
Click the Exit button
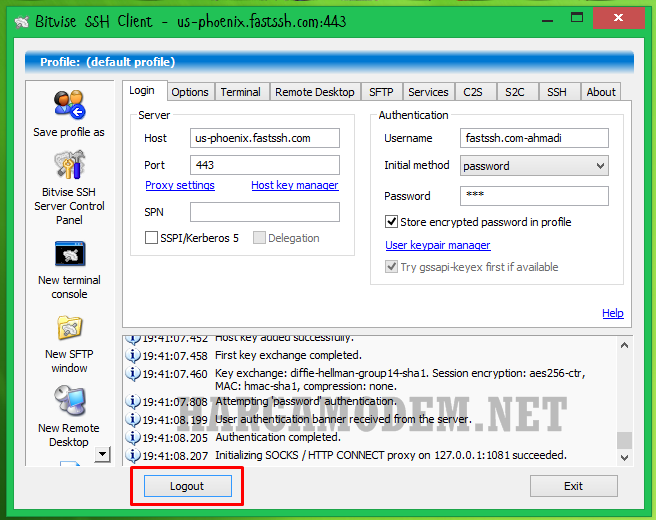coord(574,486)
